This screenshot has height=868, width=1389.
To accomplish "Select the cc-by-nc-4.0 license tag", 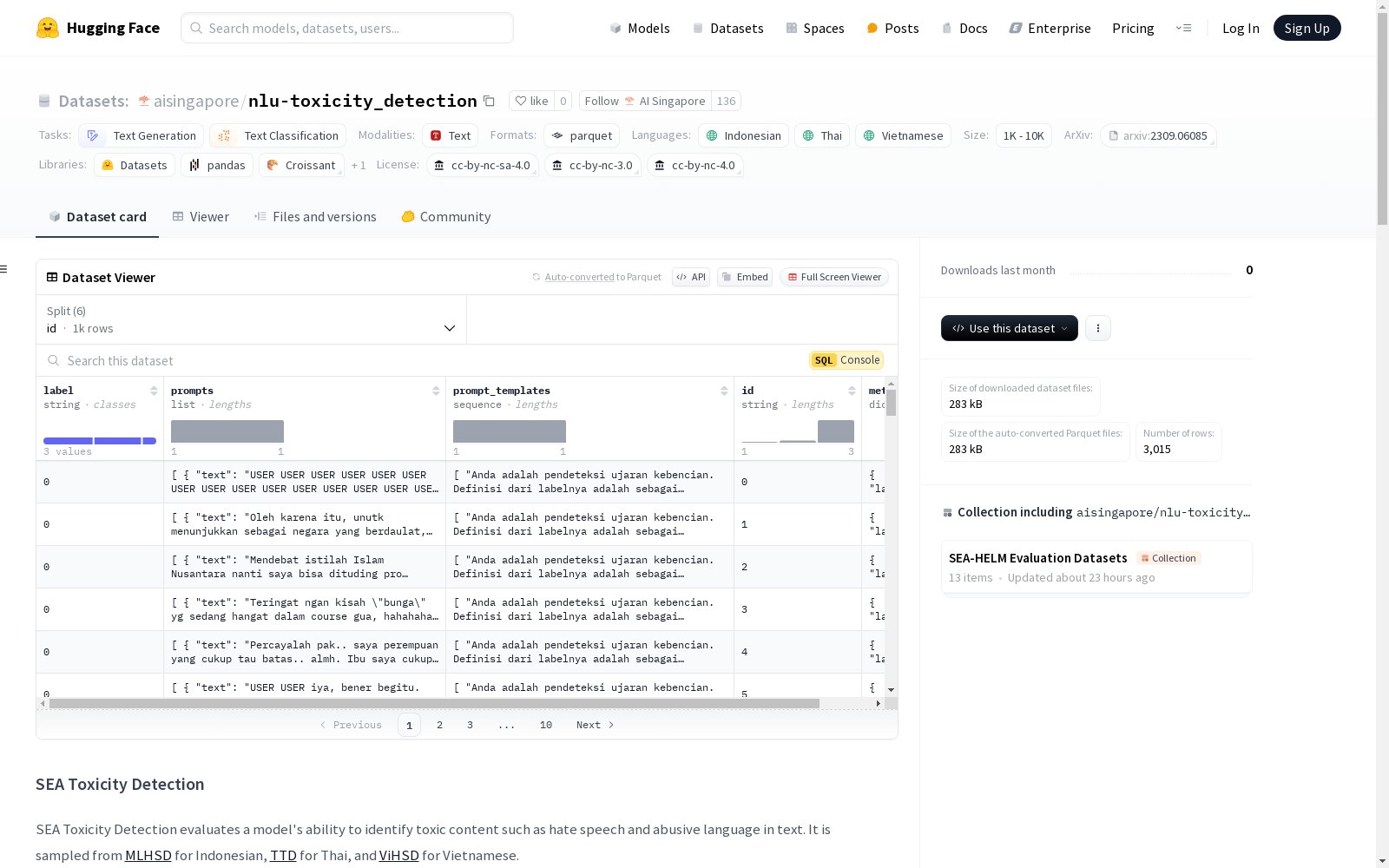I will point(695,165).
